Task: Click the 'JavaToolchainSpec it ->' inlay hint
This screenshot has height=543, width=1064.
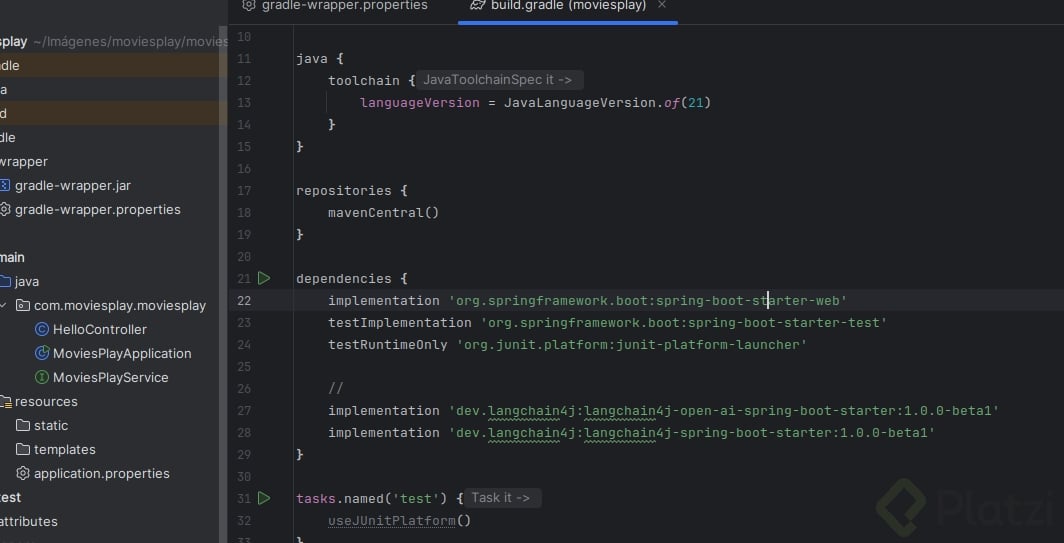Action: coord(497,80)
